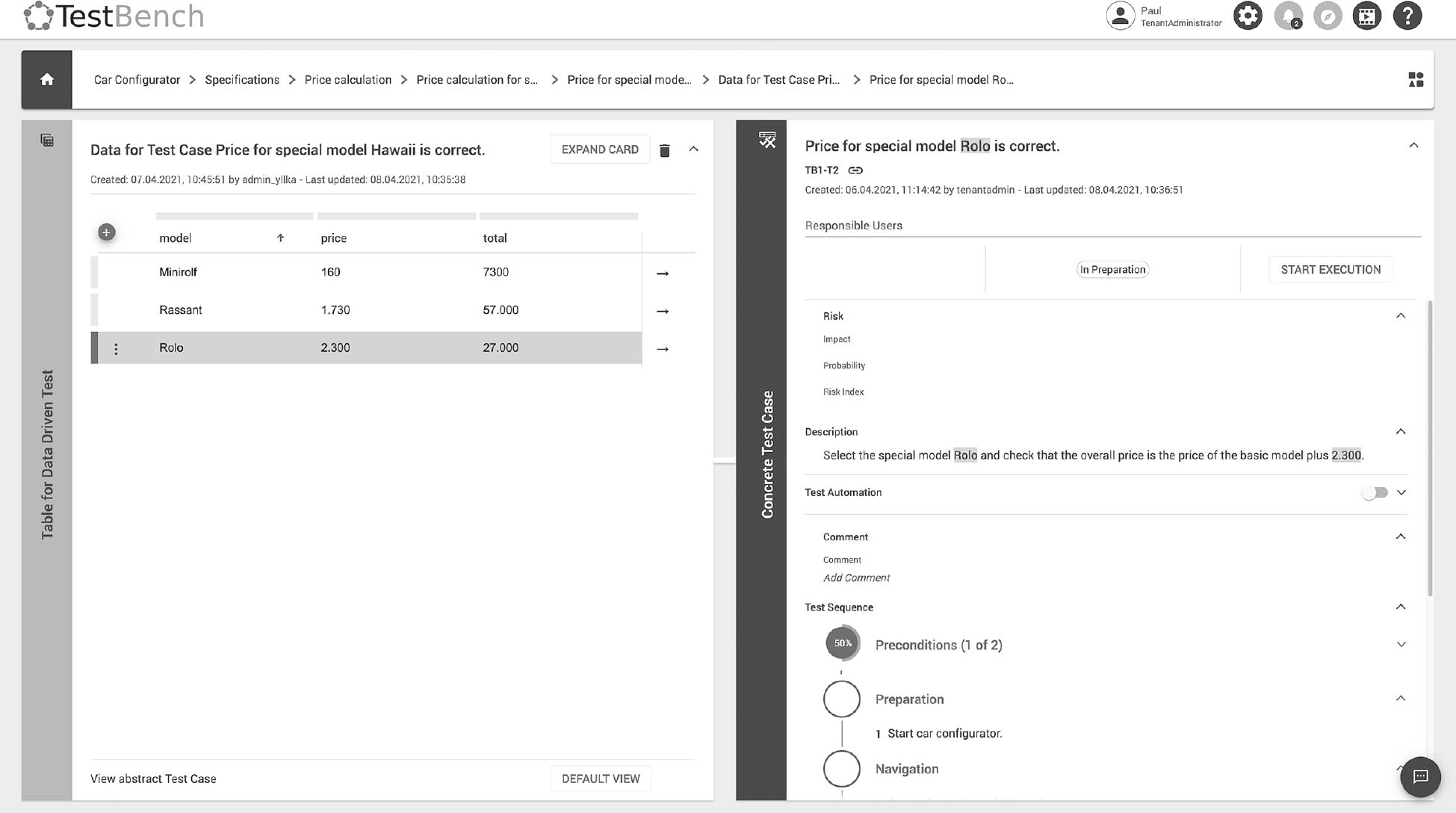This screenshot has height=813, width=1456.
Task: Open the settings gear icon
Action: pos(1248,16)
